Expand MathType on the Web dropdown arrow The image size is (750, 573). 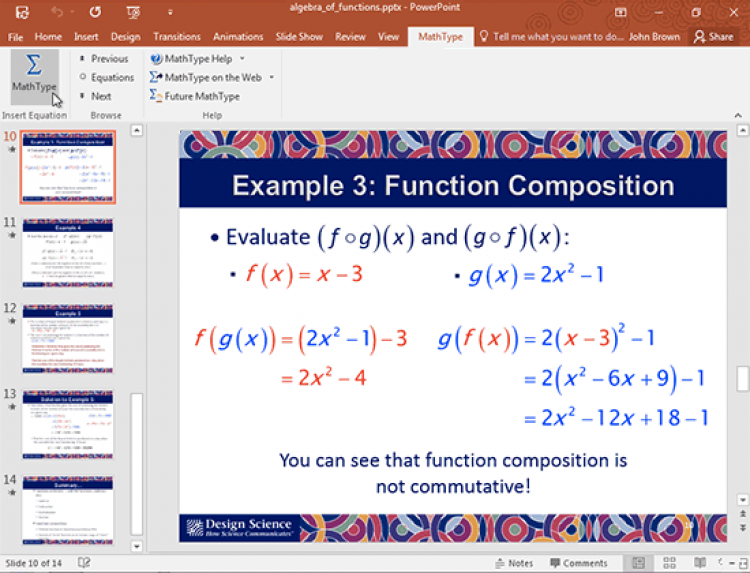[x=272, y=77]
